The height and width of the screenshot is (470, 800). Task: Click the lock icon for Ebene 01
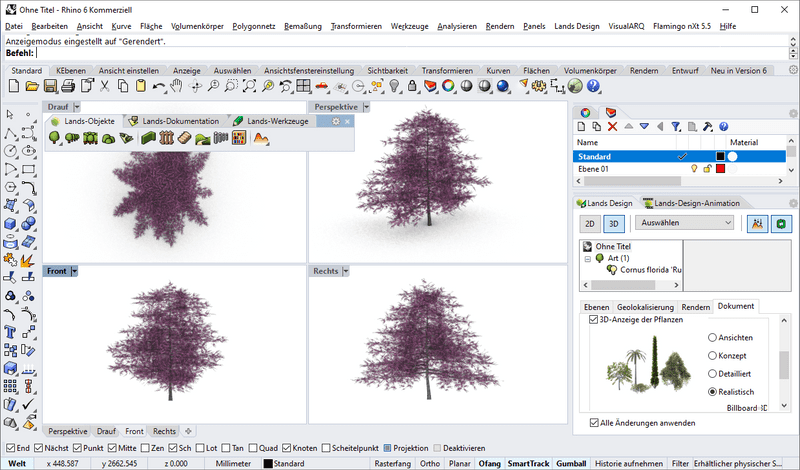(706, 170)
